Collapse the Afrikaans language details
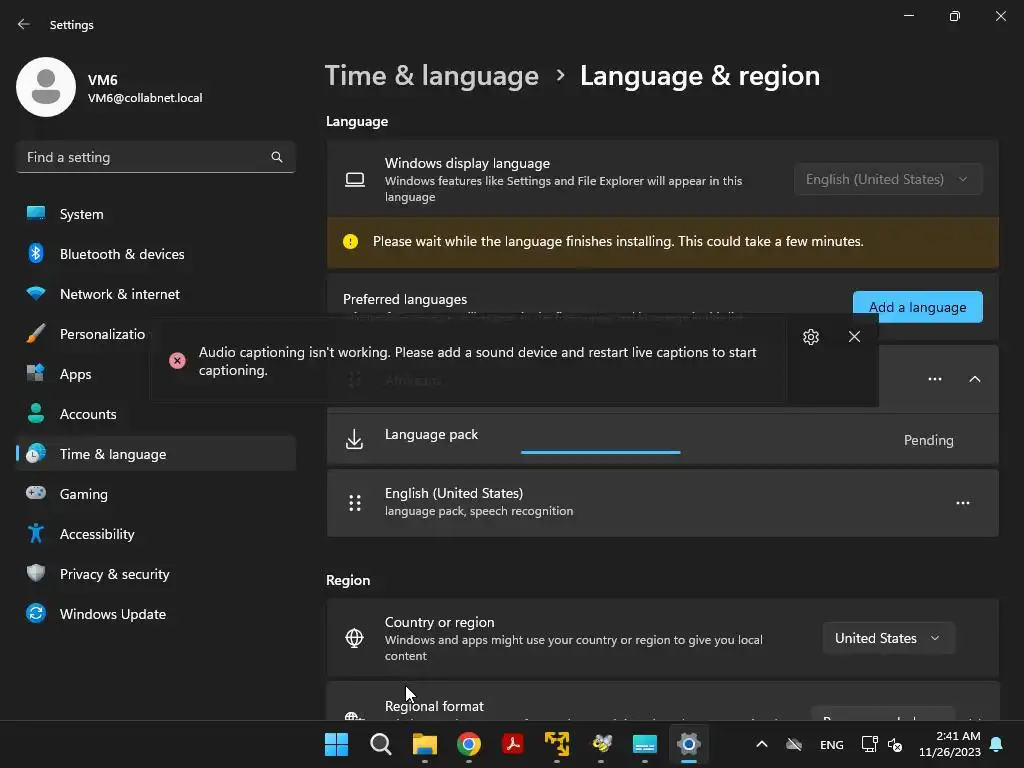This screenshot has width=1024, height=768. click(974, 379)
